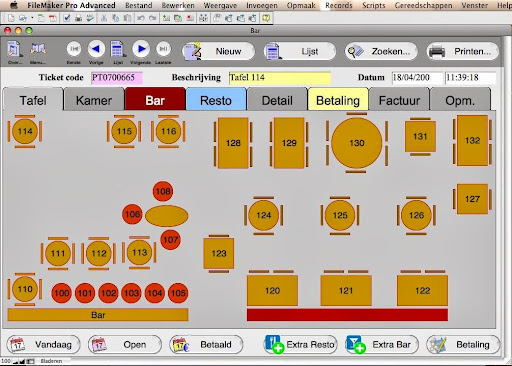Open the Records menu
The height and width of the screenshot is (366, 512).
(339, 5)
